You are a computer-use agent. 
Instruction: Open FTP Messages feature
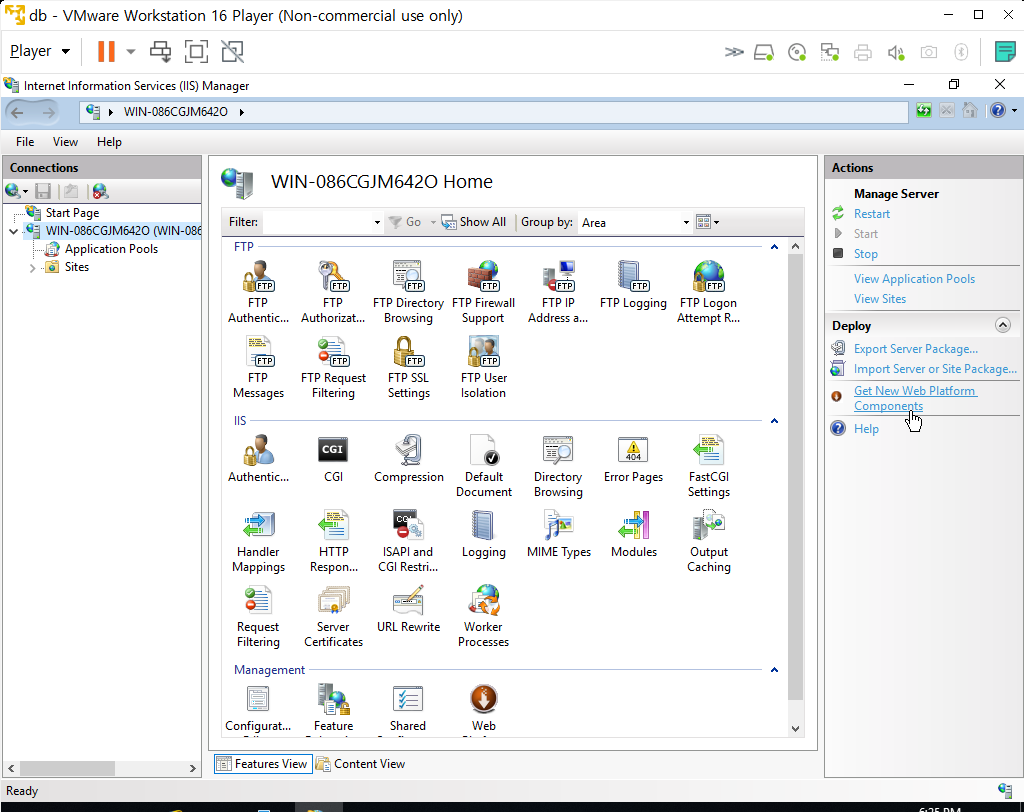click(x=258, y=366)
